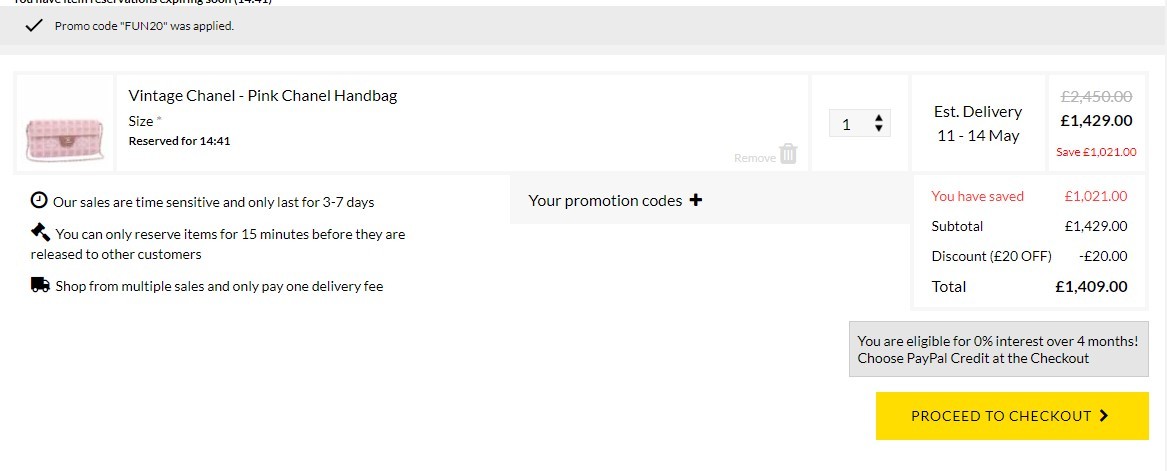Click the Remove link text
Image resolution: width=1167 pixels, height=471 pixels.
(755, 158)
